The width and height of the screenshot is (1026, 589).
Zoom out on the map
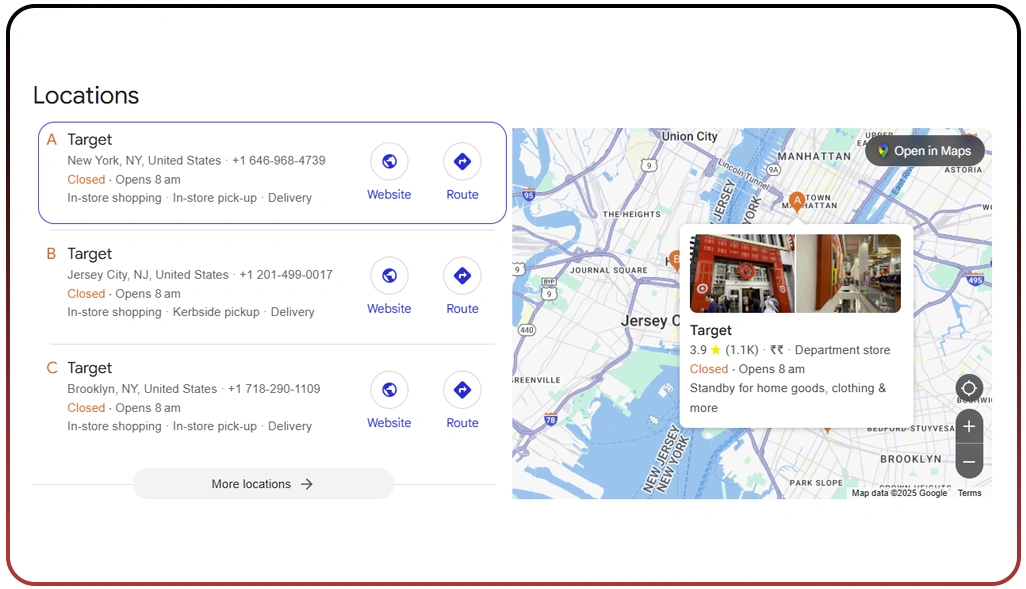pos(968,461)
